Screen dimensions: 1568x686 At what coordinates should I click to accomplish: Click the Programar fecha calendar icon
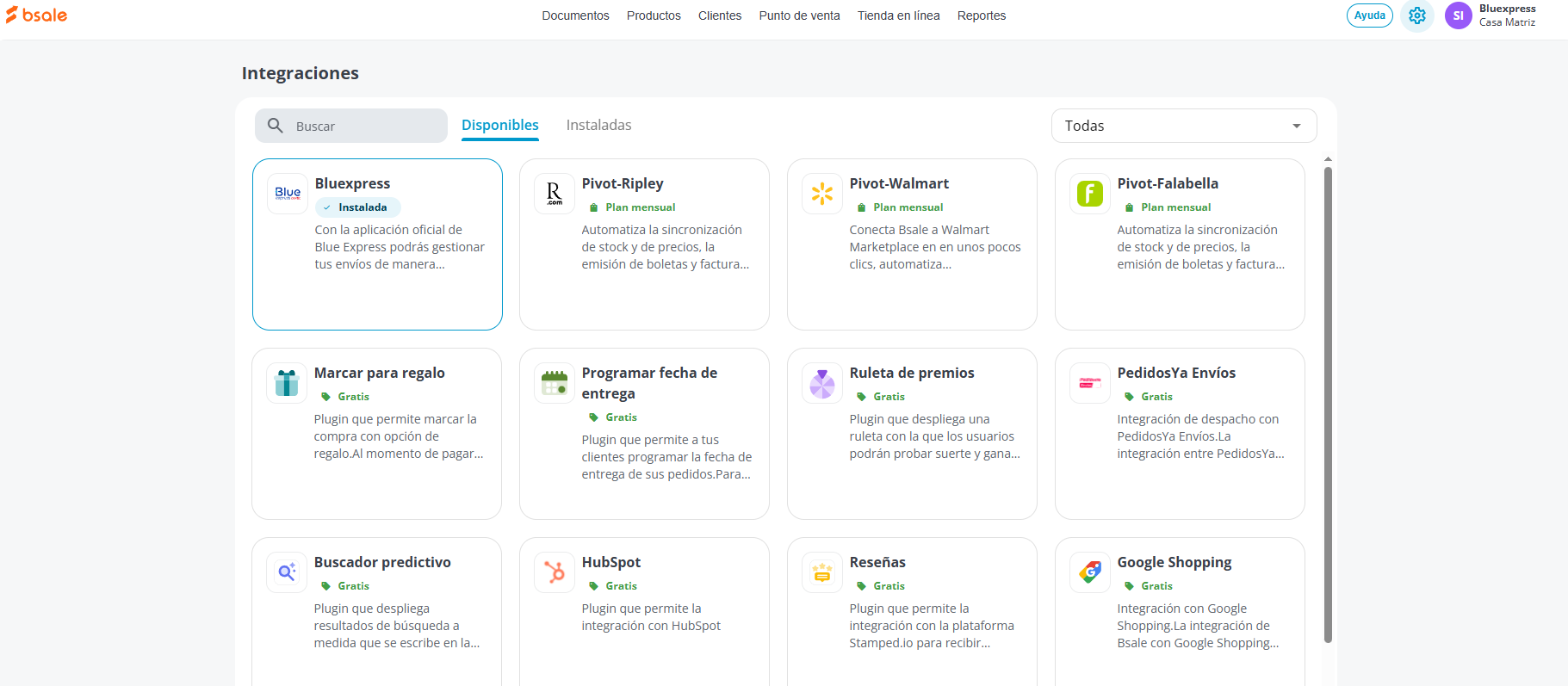(555, 383)
